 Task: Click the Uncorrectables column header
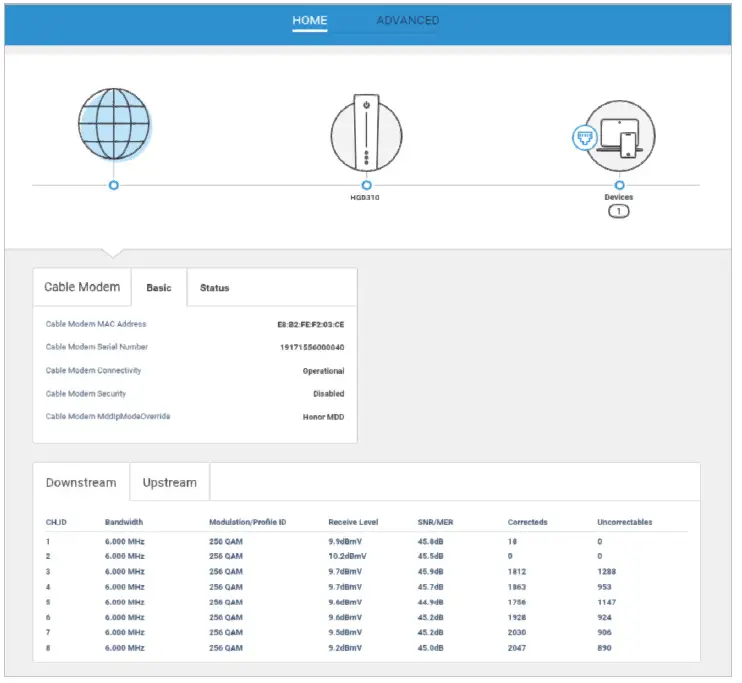[x=624, y=522]
